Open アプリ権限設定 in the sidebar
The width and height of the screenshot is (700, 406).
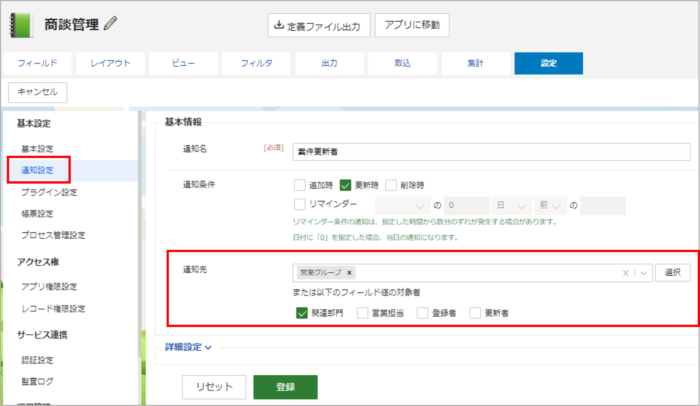click(49, 286)
